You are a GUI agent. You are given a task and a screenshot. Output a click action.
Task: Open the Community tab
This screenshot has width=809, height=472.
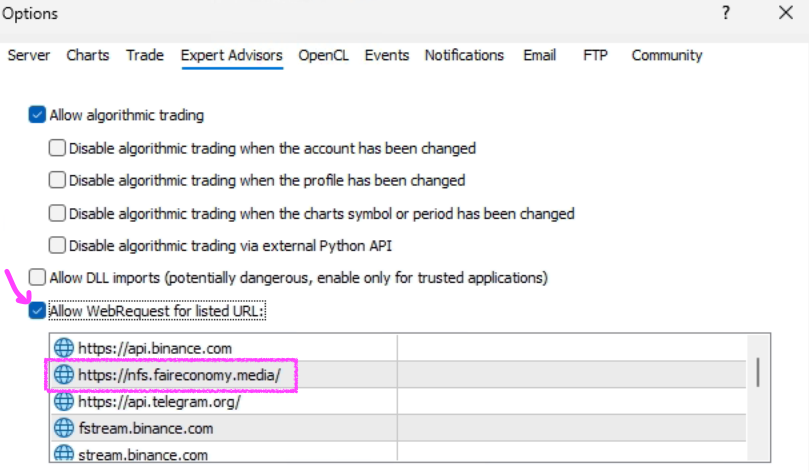pyautogui.click(x=666, y=56)
